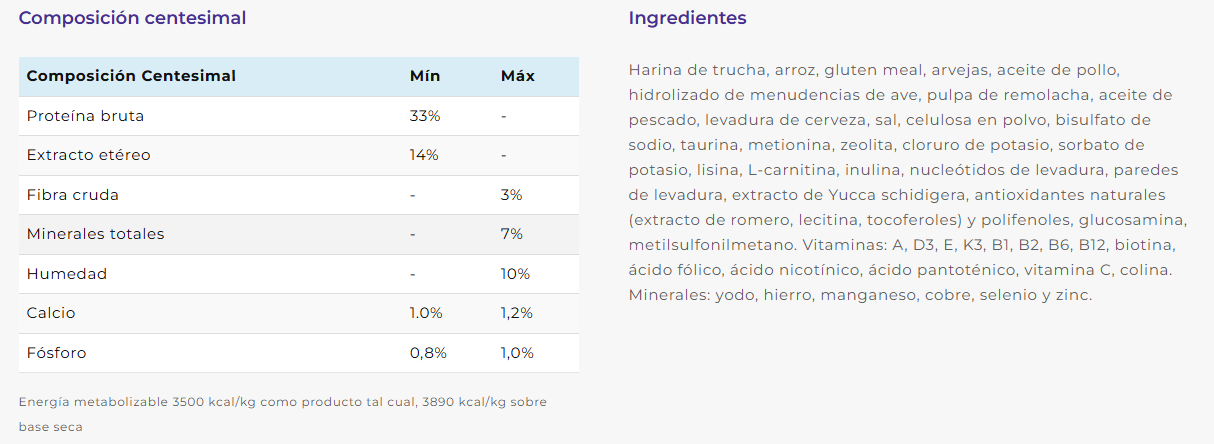Viewport: 1214px width, 444px height.
Task: Click the 'Humedad' row label
Action: tap(66, 274)
